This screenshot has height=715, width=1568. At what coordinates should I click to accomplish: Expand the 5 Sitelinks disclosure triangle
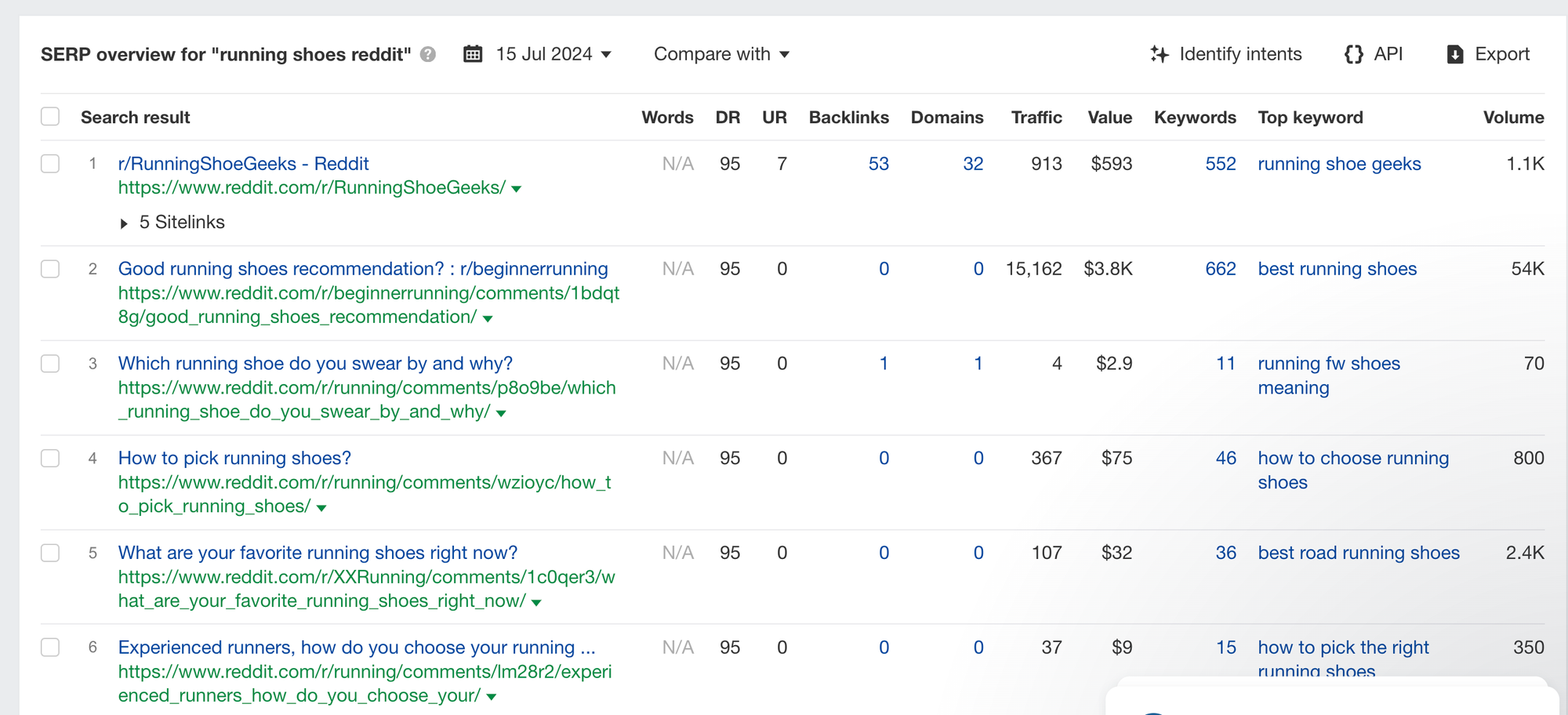pos(124,223)
